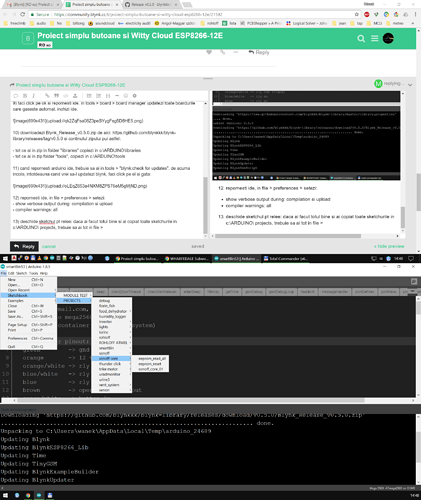The image size is (421, 500).
Task: Click the Arduino code editor horizontal scrollbar
Action: point(191,400)
